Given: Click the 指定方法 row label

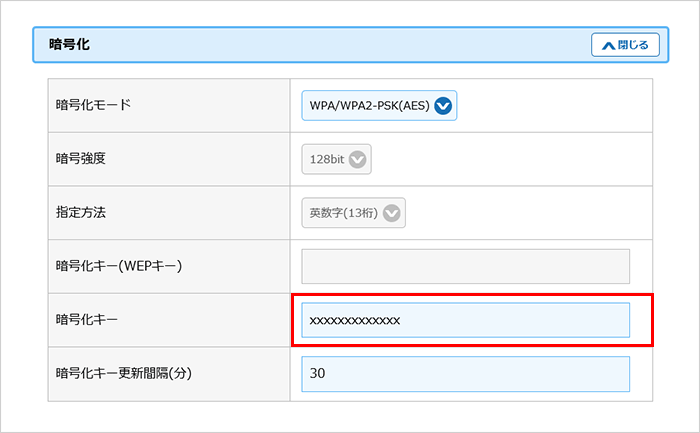Looking at the screenshot, I should tap(80, 212).
